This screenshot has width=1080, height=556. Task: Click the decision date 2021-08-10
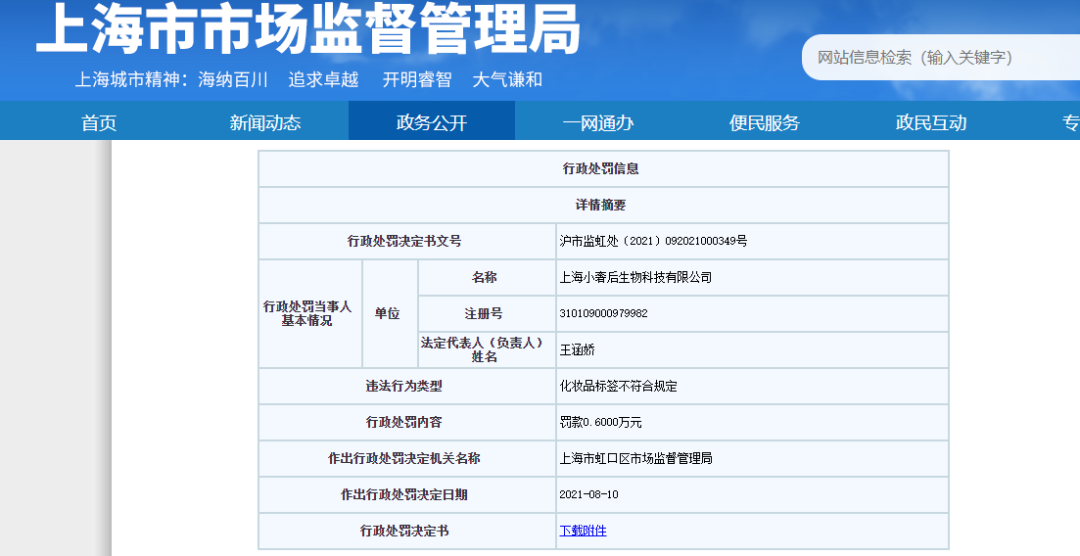(x=589, y=495)
